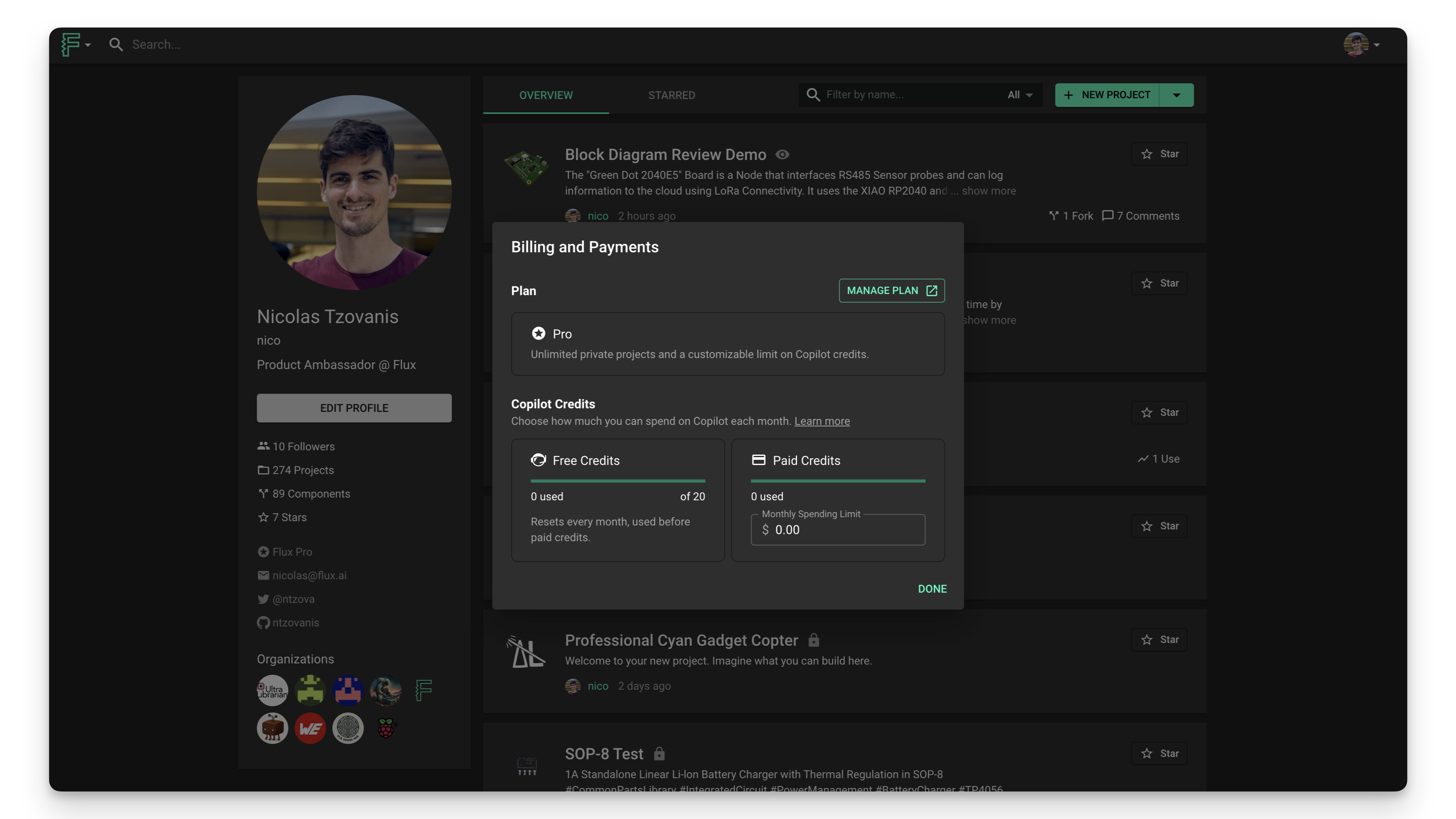Open the Block Diagram Review Demo project

tap(665, 154)
